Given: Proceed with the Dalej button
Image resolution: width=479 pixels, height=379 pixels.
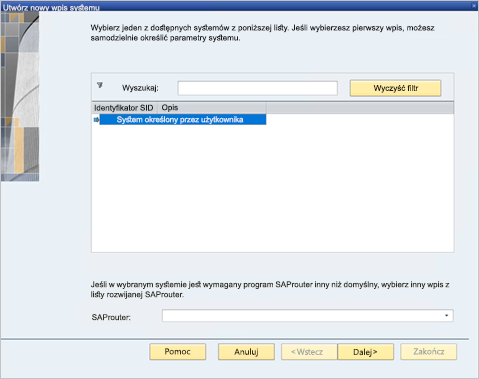Looking at the screenshot, I should coord(366,352).
